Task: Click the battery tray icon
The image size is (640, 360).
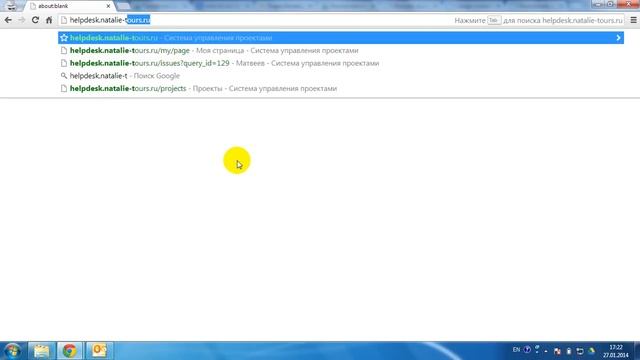Action: coord(569,351)
